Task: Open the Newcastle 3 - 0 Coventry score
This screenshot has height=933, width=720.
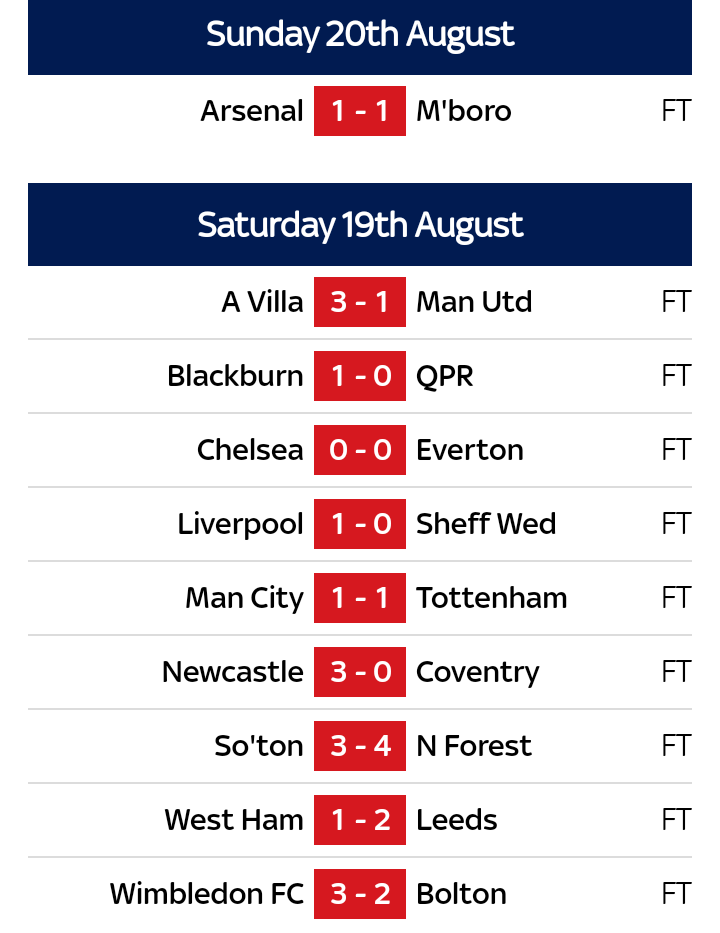Action: point(360,672)
